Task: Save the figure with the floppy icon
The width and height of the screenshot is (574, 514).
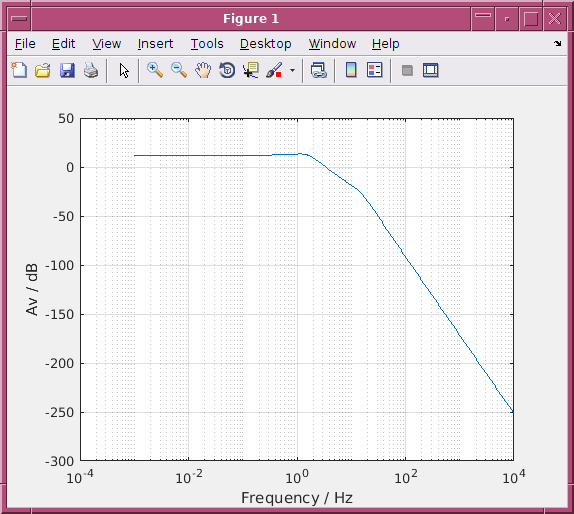Action: pos(67,70)
